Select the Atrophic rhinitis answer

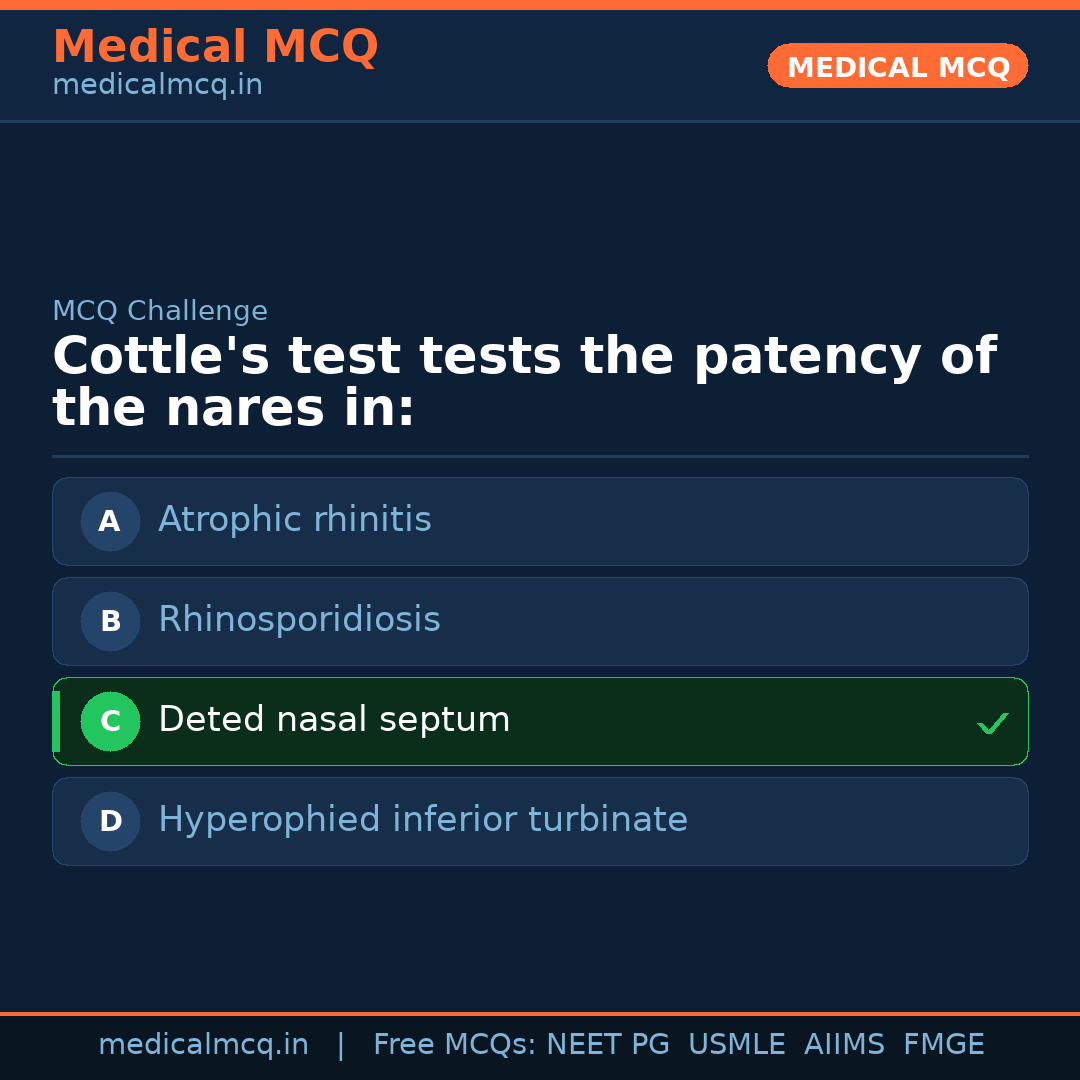click(x=295, y=520)
